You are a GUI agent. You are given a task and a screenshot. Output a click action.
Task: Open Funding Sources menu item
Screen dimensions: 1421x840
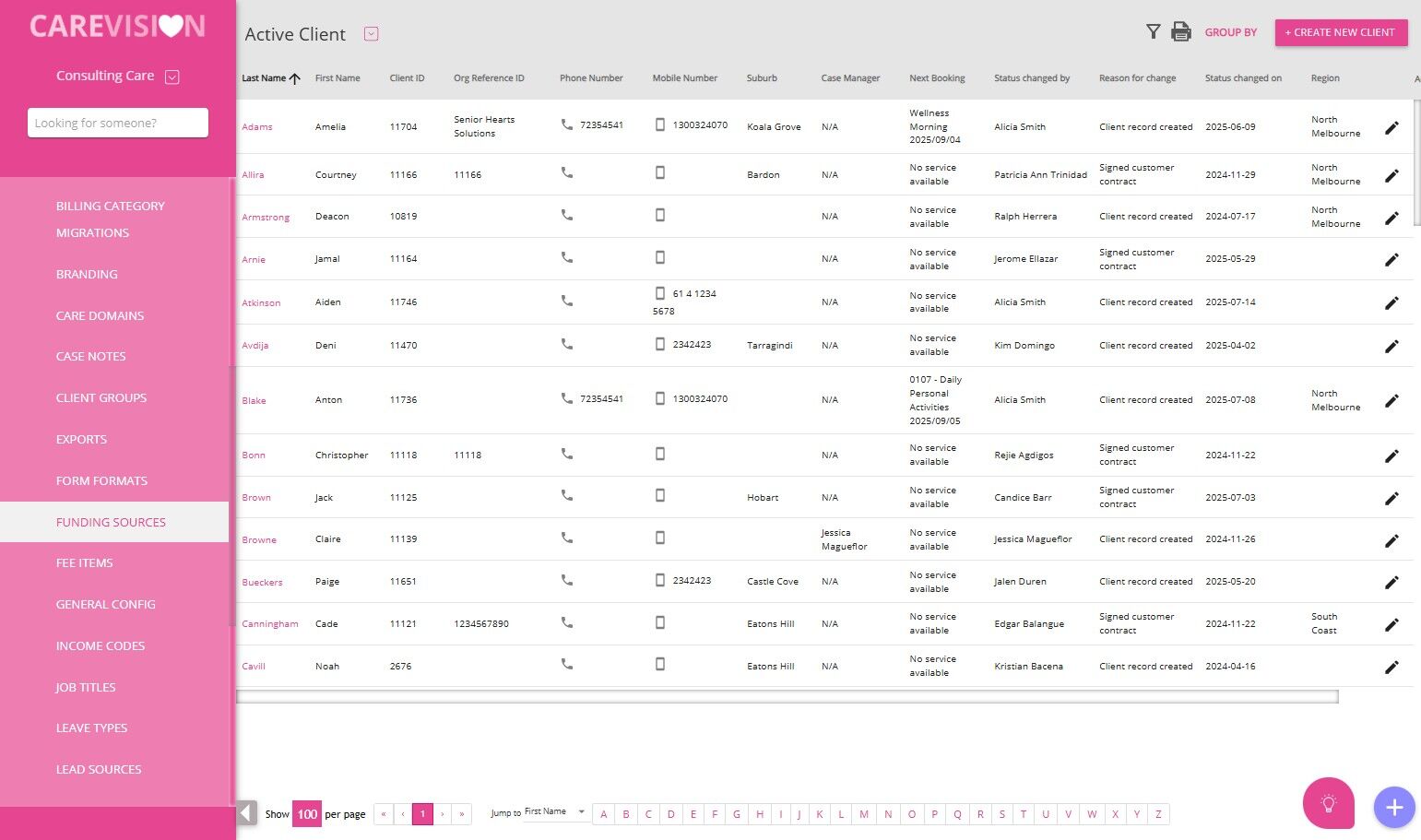114,522
